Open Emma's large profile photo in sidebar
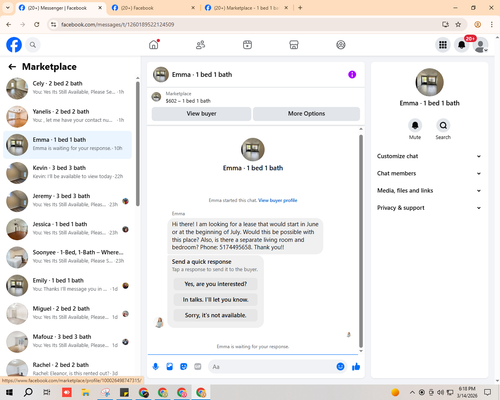Screen dimensions: 500x400 point(429,82)
